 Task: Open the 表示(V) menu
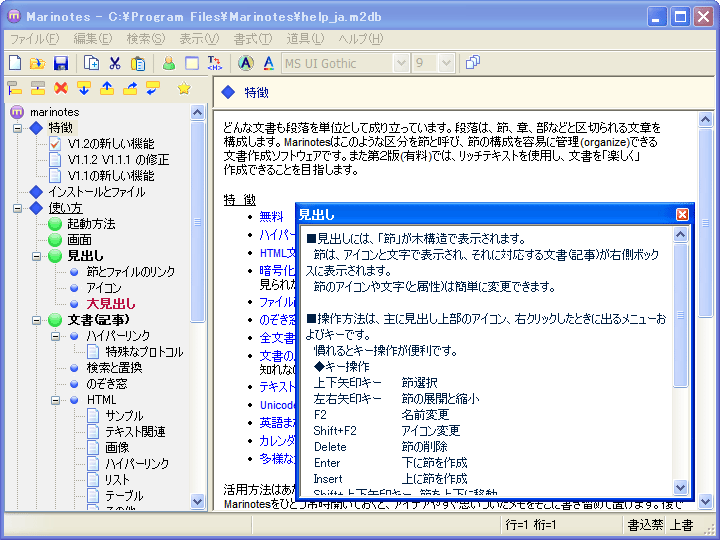click(199, 39)
